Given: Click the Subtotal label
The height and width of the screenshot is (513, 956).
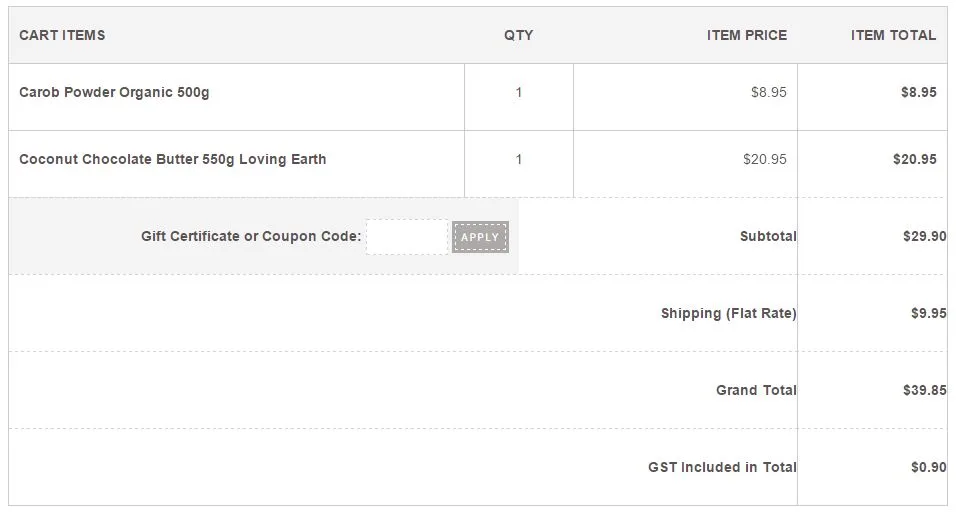Looking at the screenshot, I should click(768, 237).
